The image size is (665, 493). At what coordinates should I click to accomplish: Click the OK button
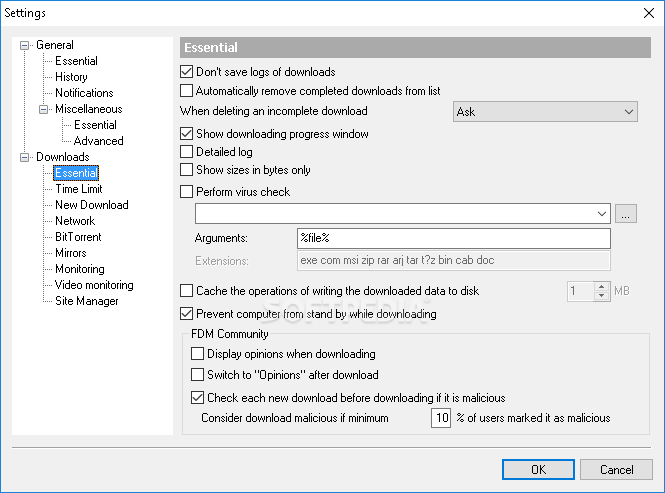pyautogui.click(x=538, y=470)
